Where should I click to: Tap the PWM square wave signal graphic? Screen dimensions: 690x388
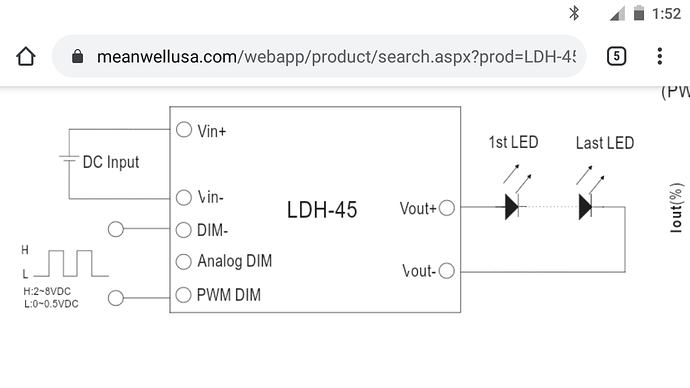coord(71,264)
